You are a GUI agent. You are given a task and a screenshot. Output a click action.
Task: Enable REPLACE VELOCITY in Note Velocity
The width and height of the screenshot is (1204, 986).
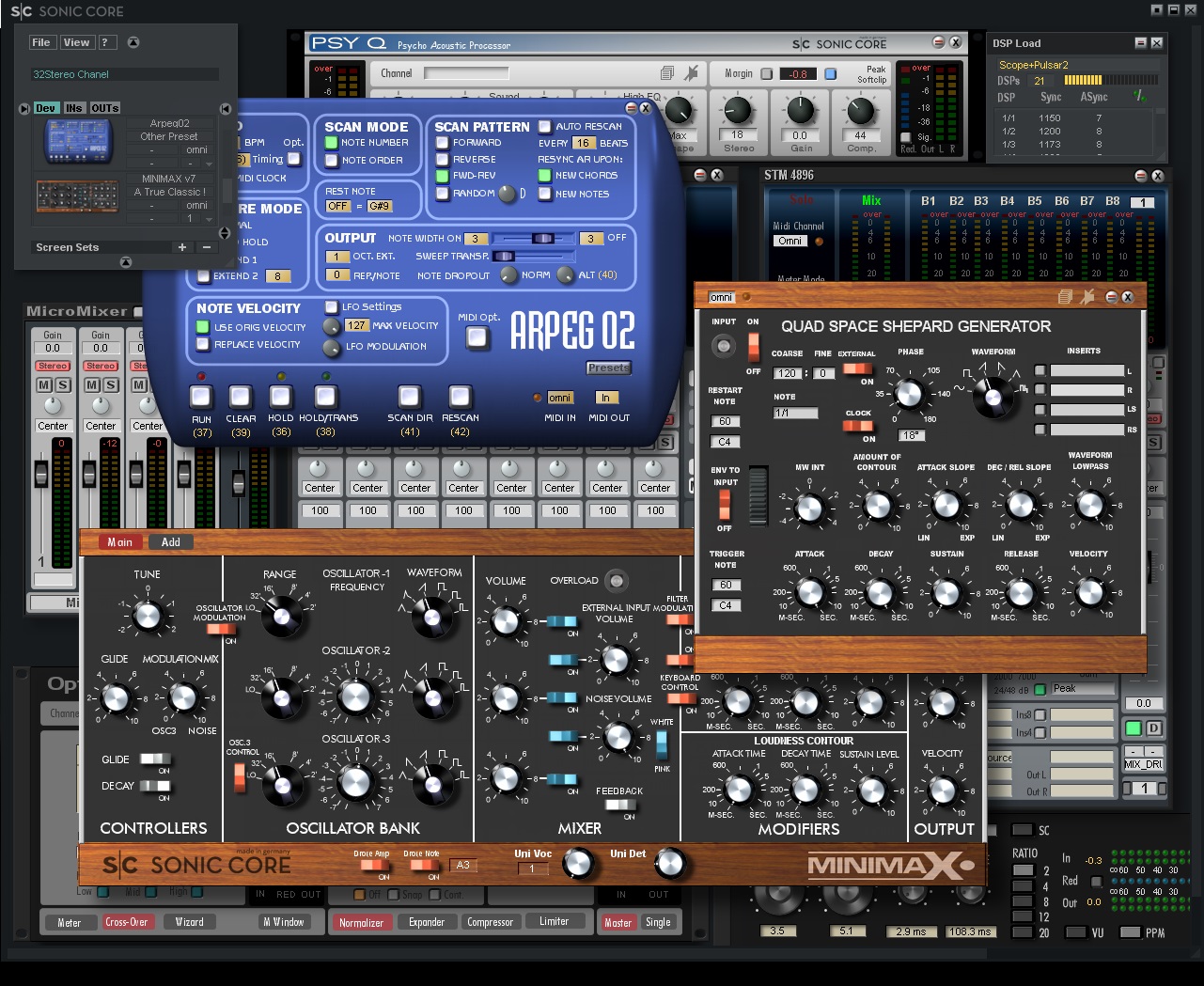point(202,345)
